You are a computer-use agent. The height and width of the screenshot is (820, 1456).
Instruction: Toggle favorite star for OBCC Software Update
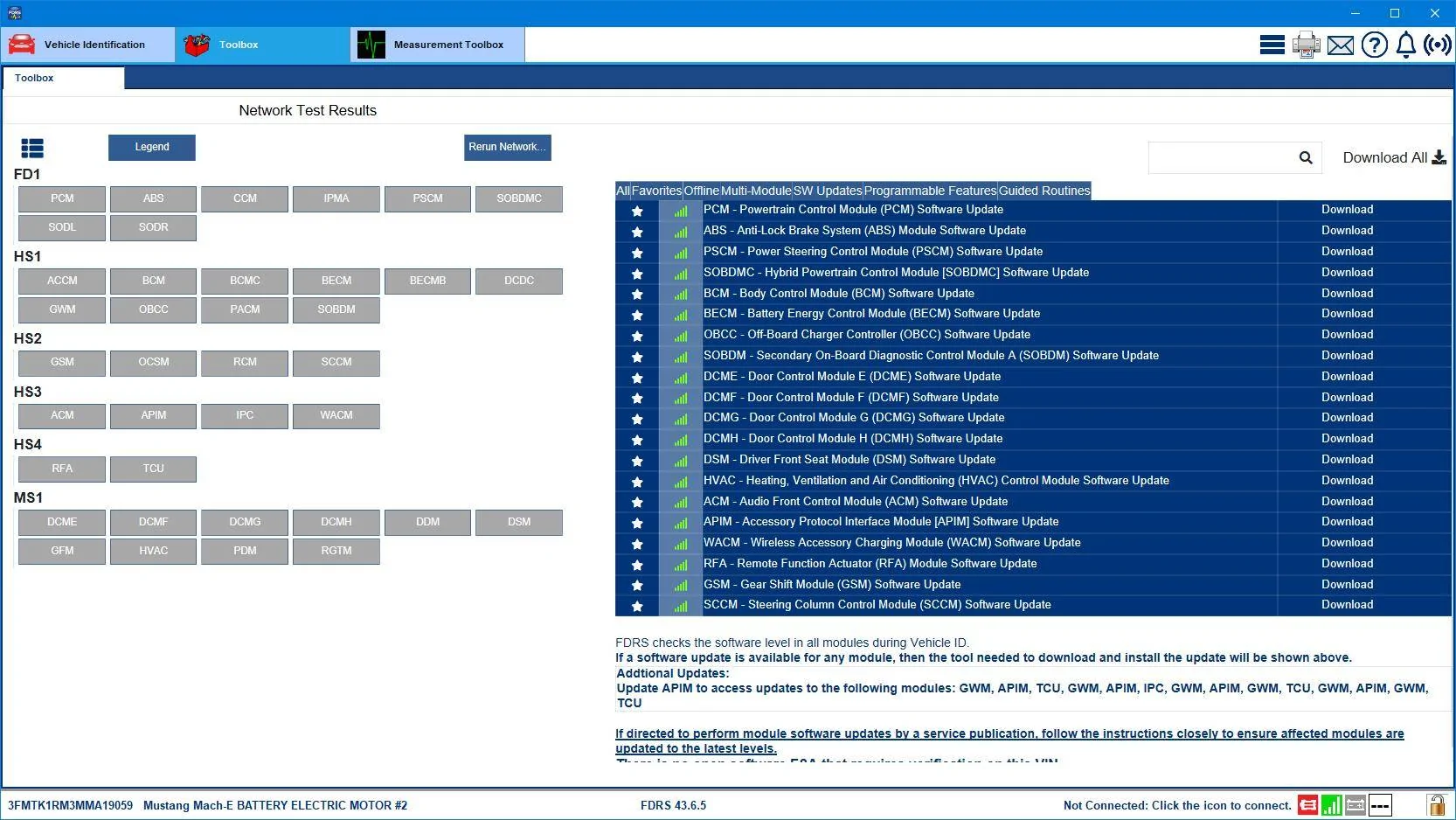coord(637,336)
